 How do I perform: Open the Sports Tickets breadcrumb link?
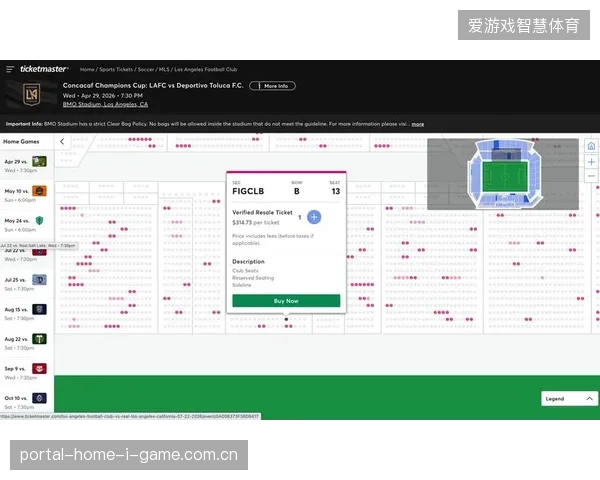click(116, 70)
